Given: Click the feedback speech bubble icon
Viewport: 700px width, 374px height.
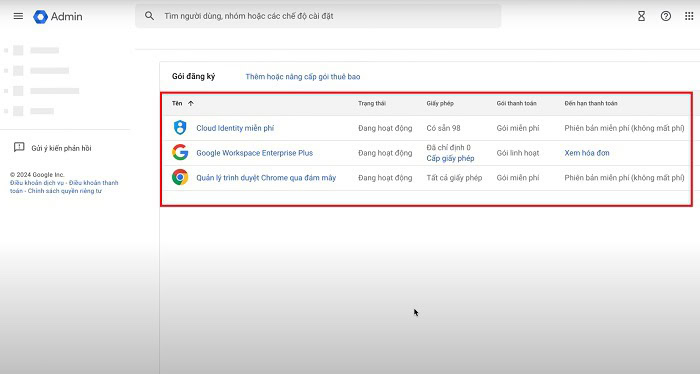Looking at the screenshot, I should click(19, 147).
